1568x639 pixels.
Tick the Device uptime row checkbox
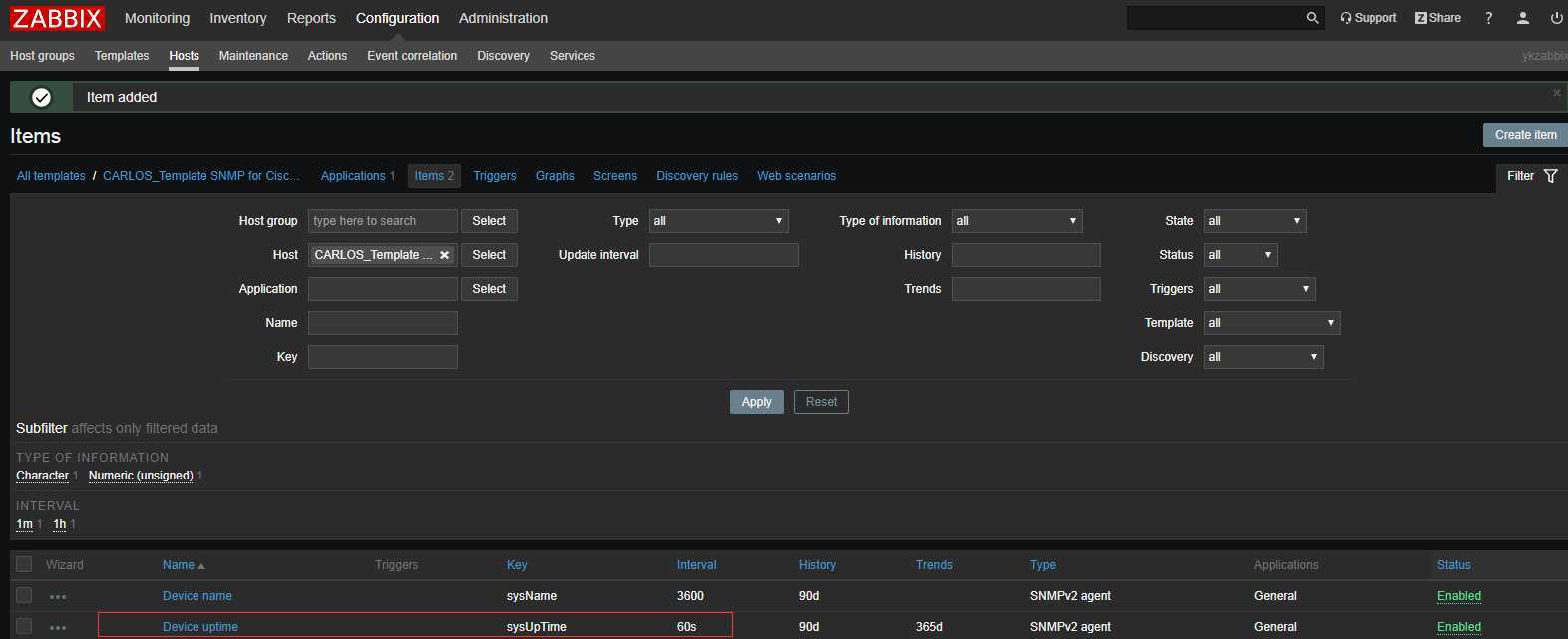tap(24, 626)
